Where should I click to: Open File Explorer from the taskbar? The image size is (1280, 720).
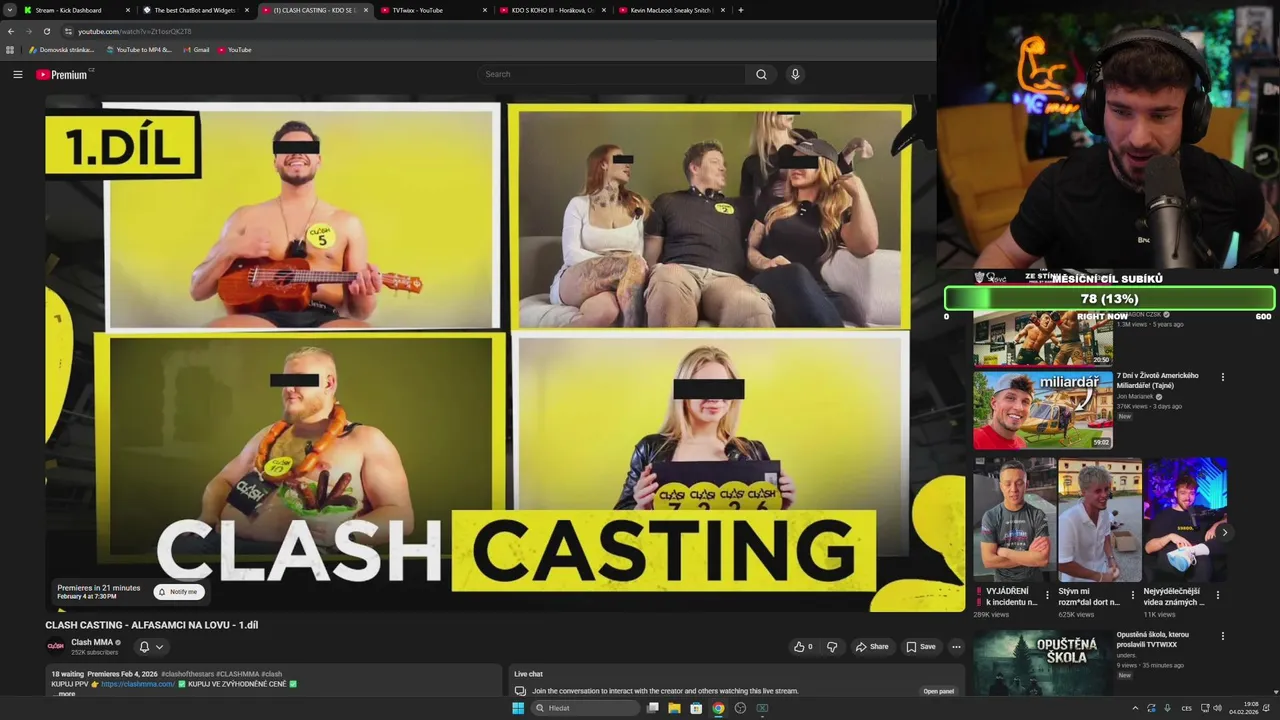674,708
